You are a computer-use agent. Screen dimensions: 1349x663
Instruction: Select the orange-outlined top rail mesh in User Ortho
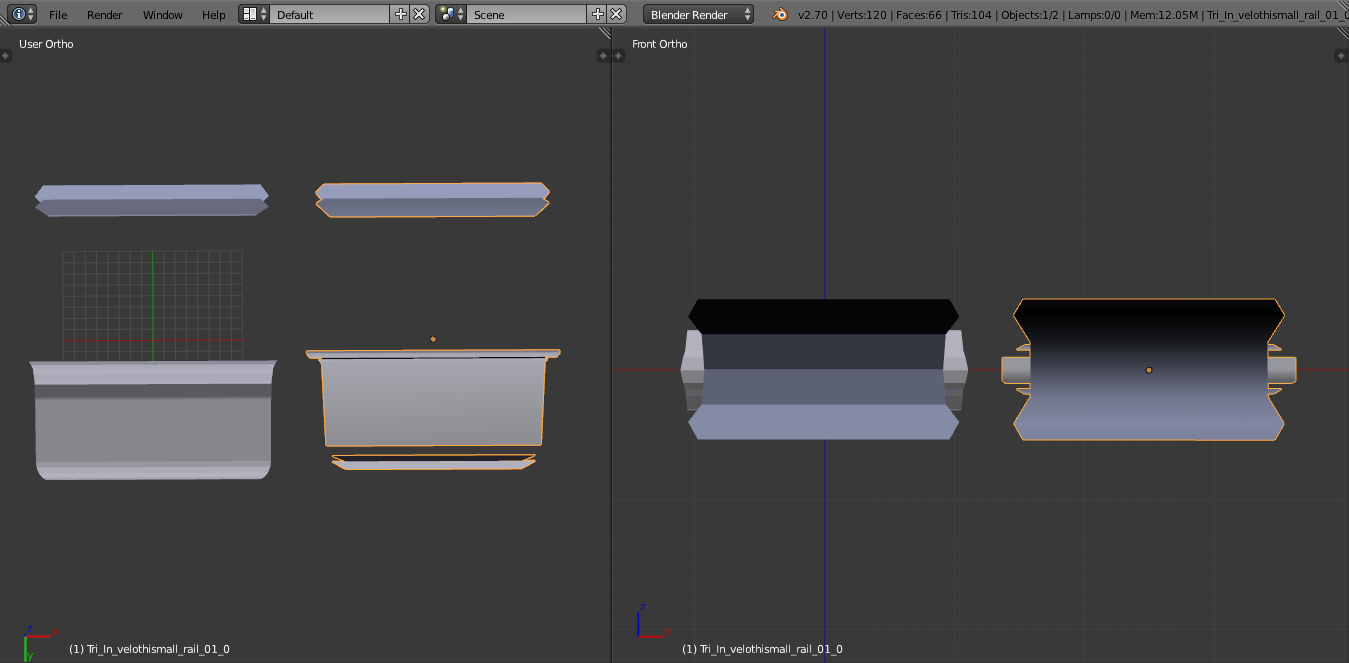click(x=432, y=199)
